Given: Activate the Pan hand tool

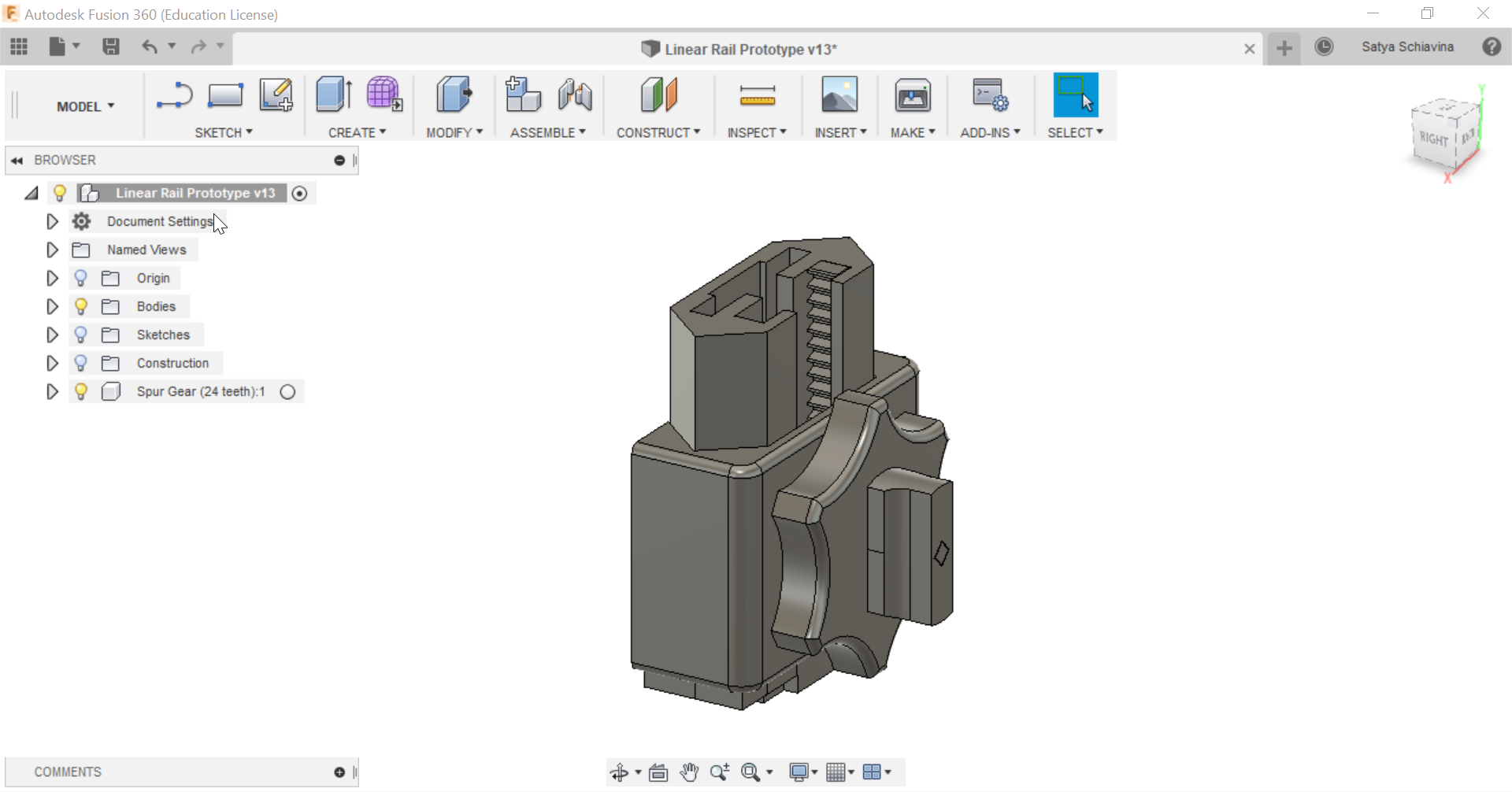Looking at the screenshot, I should (690, 772).
